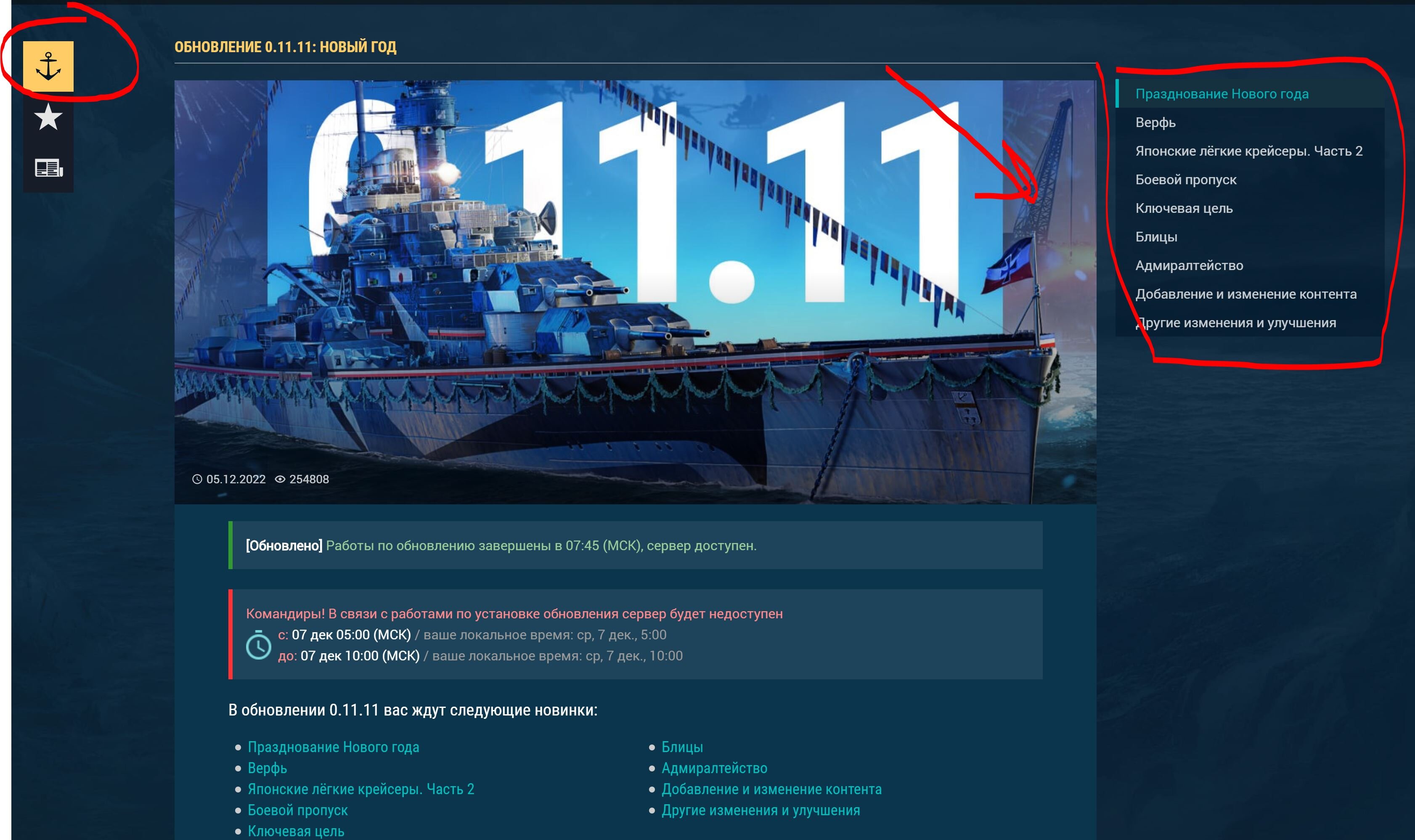The width and height of the screenshot is (1415, 840).
Task: Click the view count 254808
Action: tap(309, 480)
